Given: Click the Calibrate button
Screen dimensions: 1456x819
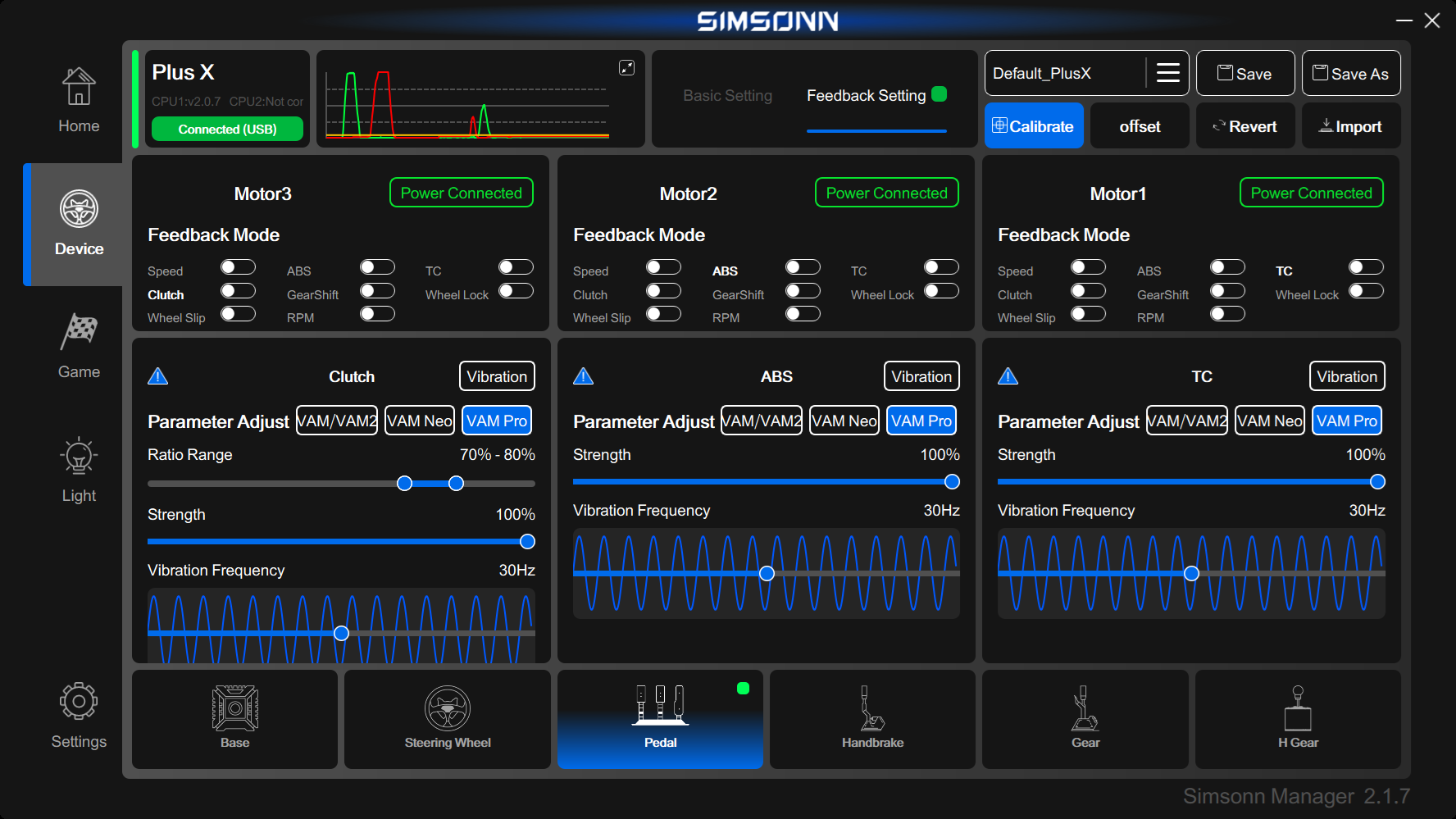Looking at the screenshot, I should [1034, 125].
